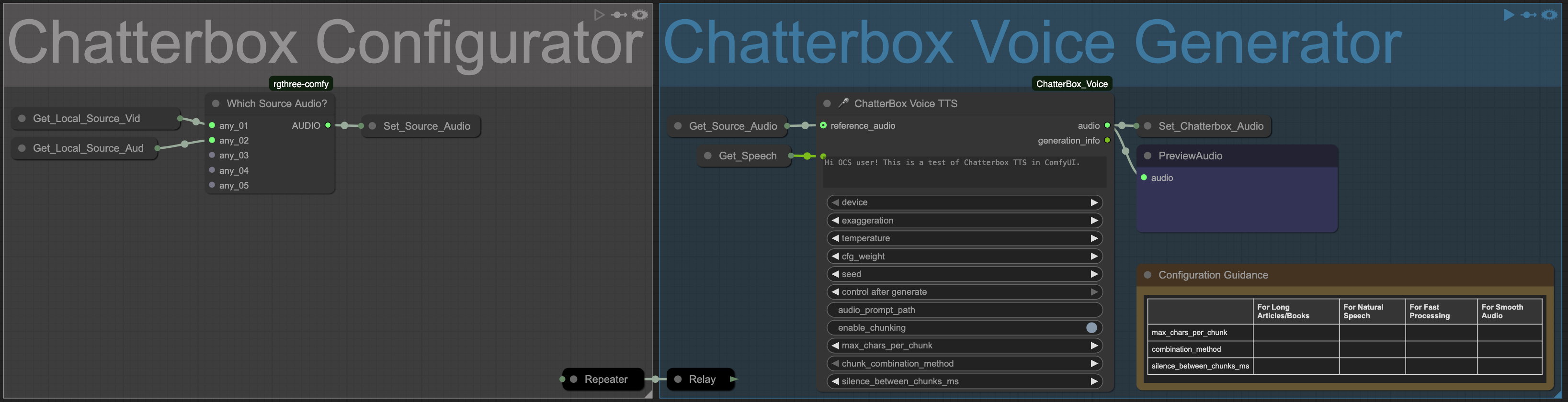This screenshot has width=1568, height=402.
Task: Click the generation_info output port
Action: (x=1107, y=141)
